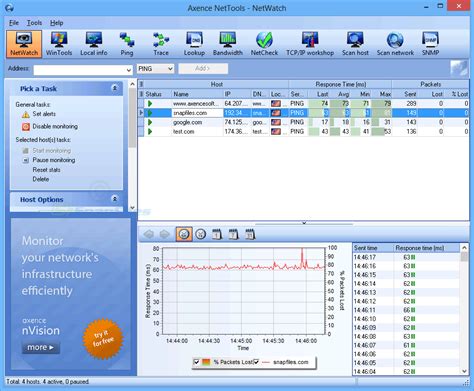
Task: Open the NetCheck tool
Action: [264, 44]
